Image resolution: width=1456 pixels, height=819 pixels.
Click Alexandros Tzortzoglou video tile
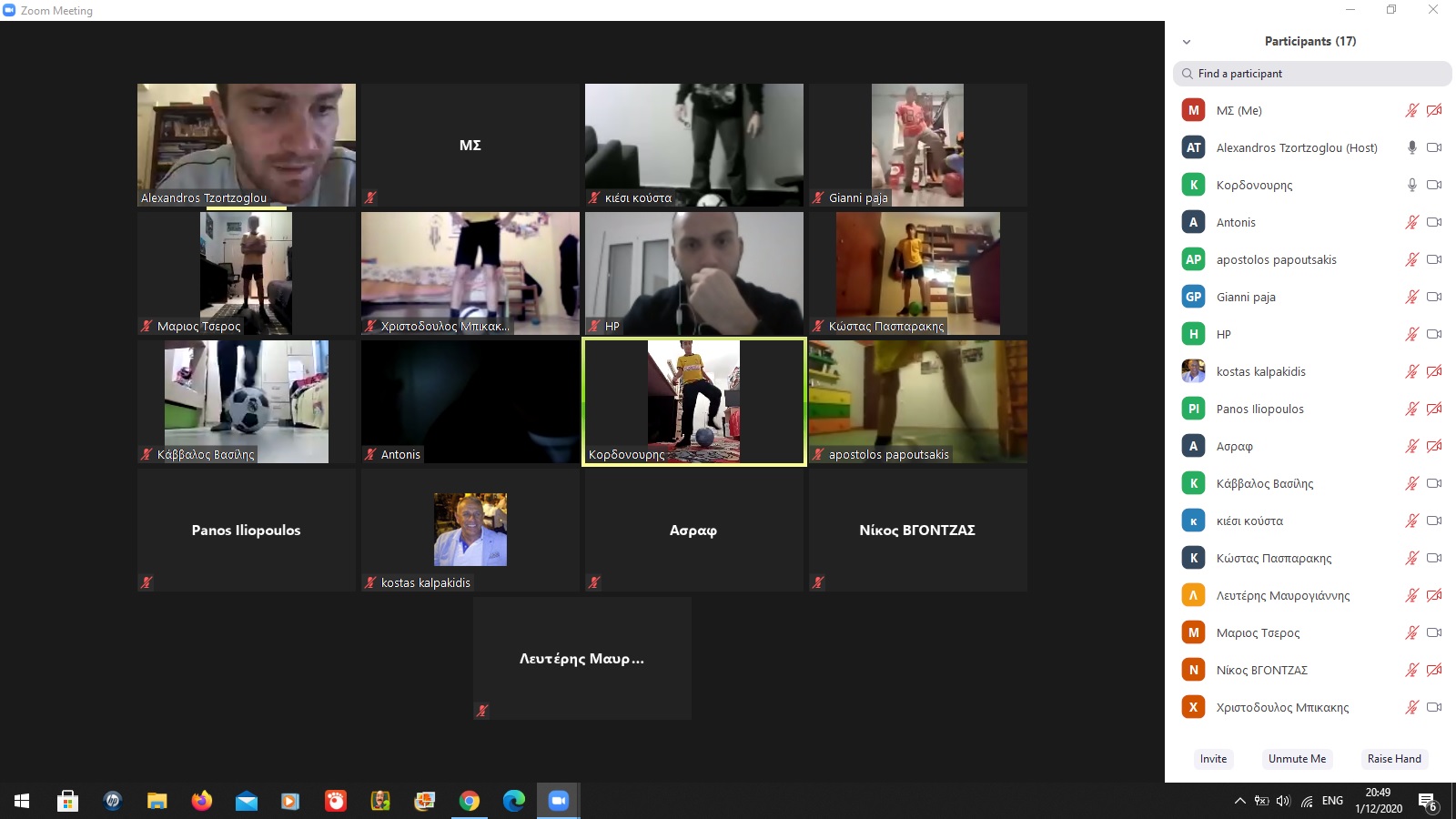(x=247, y=145)
